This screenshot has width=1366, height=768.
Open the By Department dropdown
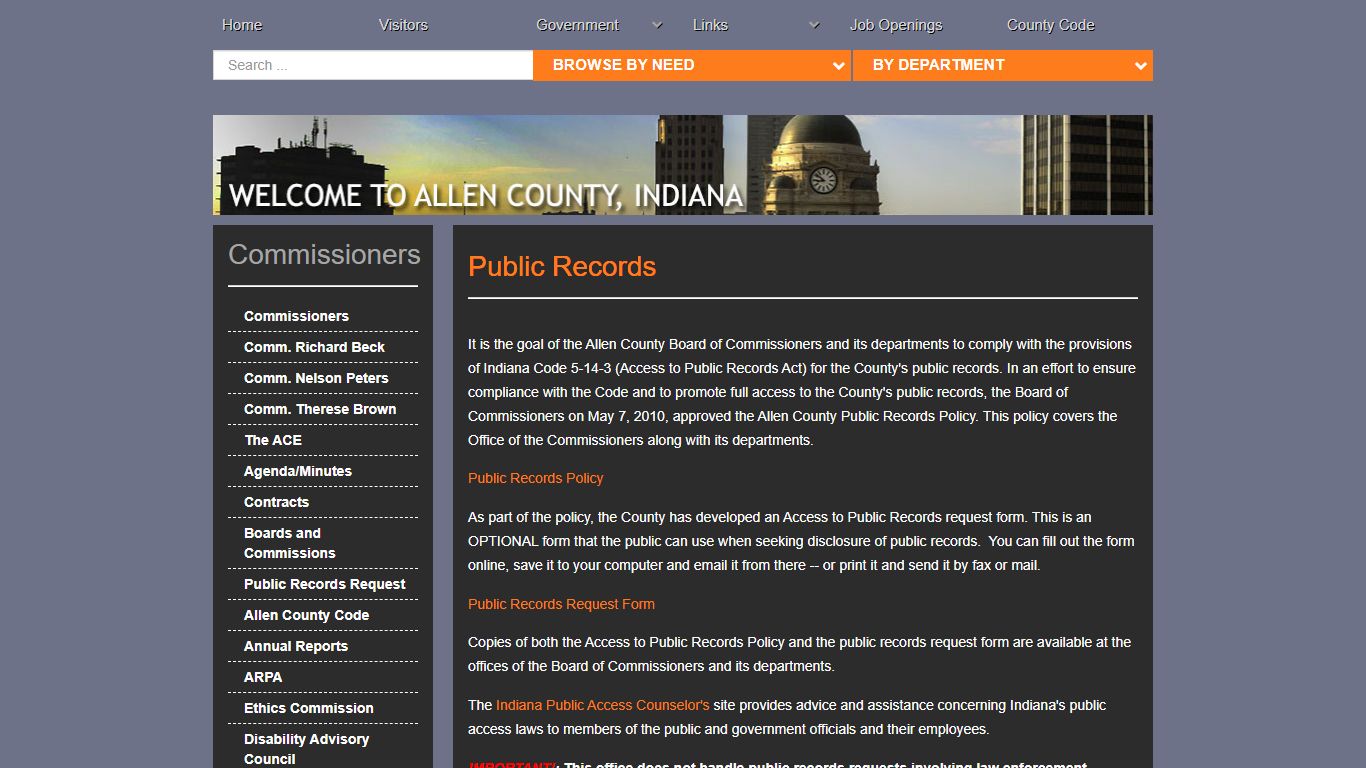pos(1003,65)
